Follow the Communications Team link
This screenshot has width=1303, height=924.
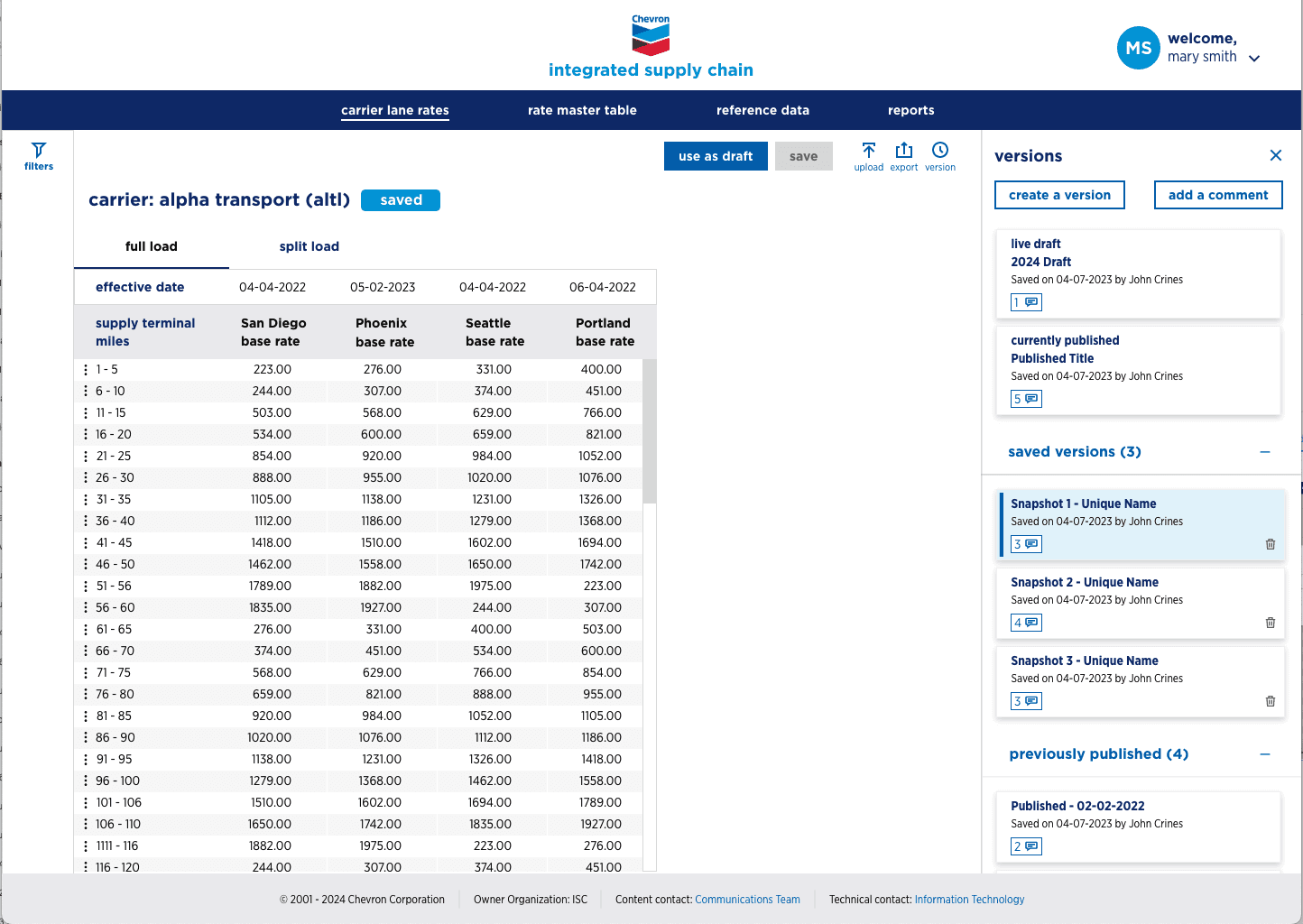[747, 900]
